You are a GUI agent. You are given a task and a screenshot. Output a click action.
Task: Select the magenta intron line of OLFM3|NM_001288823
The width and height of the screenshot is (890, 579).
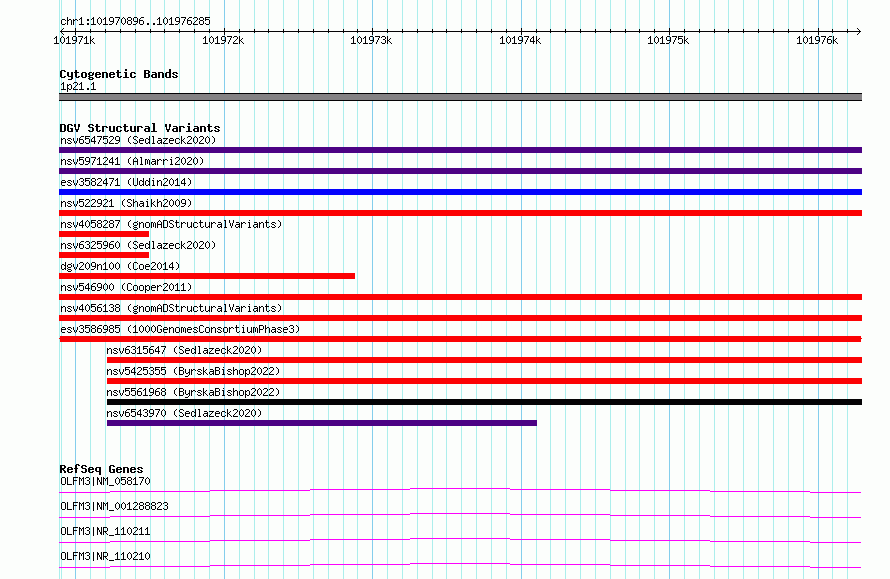(460, 515)
